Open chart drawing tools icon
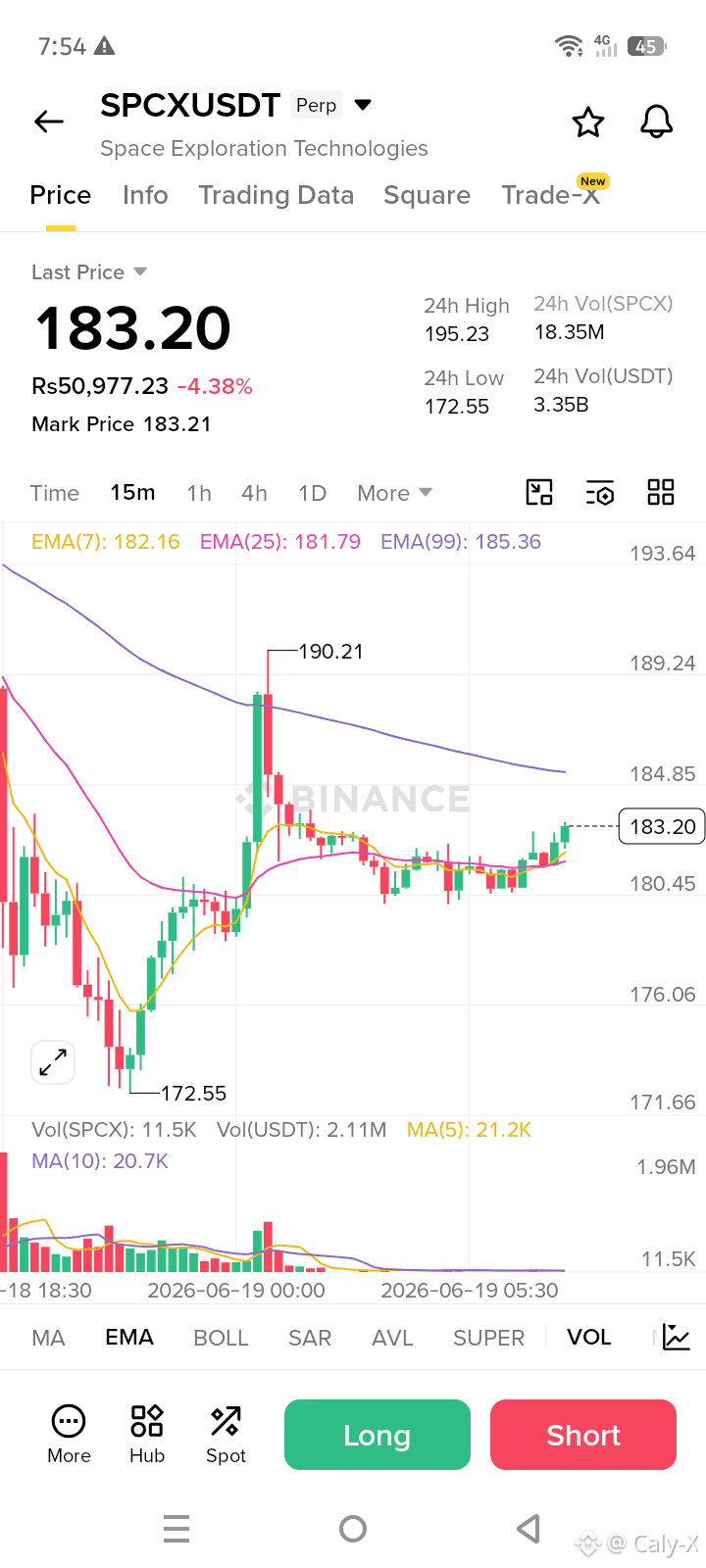 (x=539, y=492)
